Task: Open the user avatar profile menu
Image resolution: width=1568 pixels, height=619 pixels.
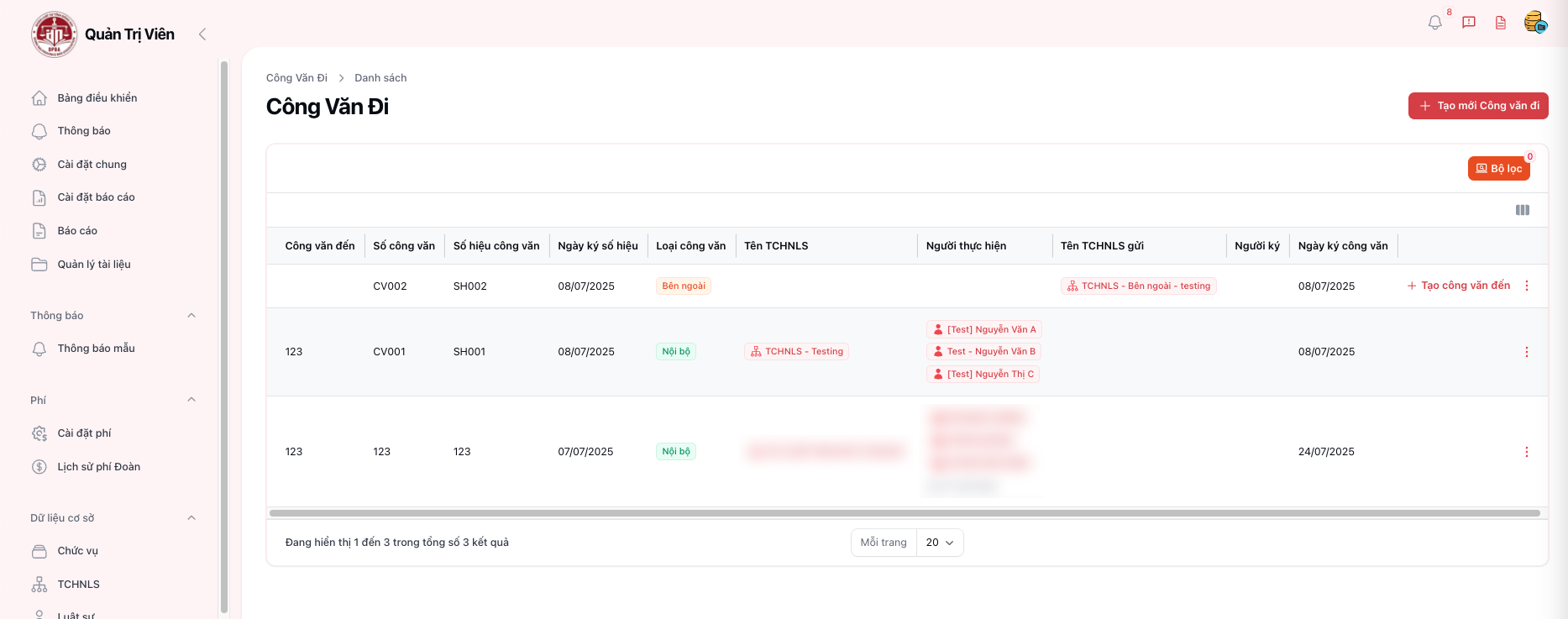Action: pos(1534,22)
